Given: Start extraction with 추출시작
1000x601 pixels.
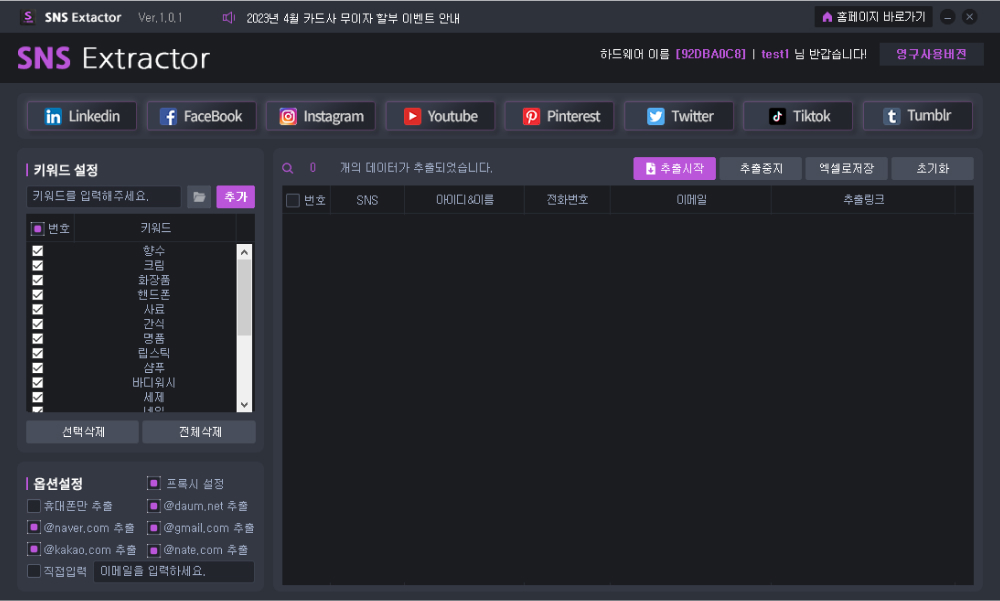Looking at the screenshot, I should coord(674,168).
